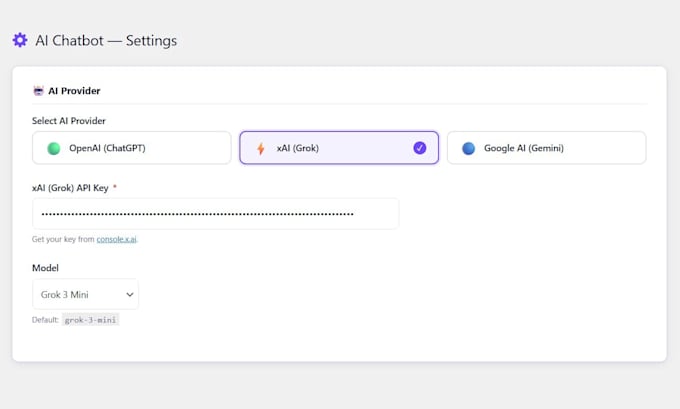Click the xAI (Grok) API Key label
This screenshot has width=680, height=409.
[x=70, y=188]
